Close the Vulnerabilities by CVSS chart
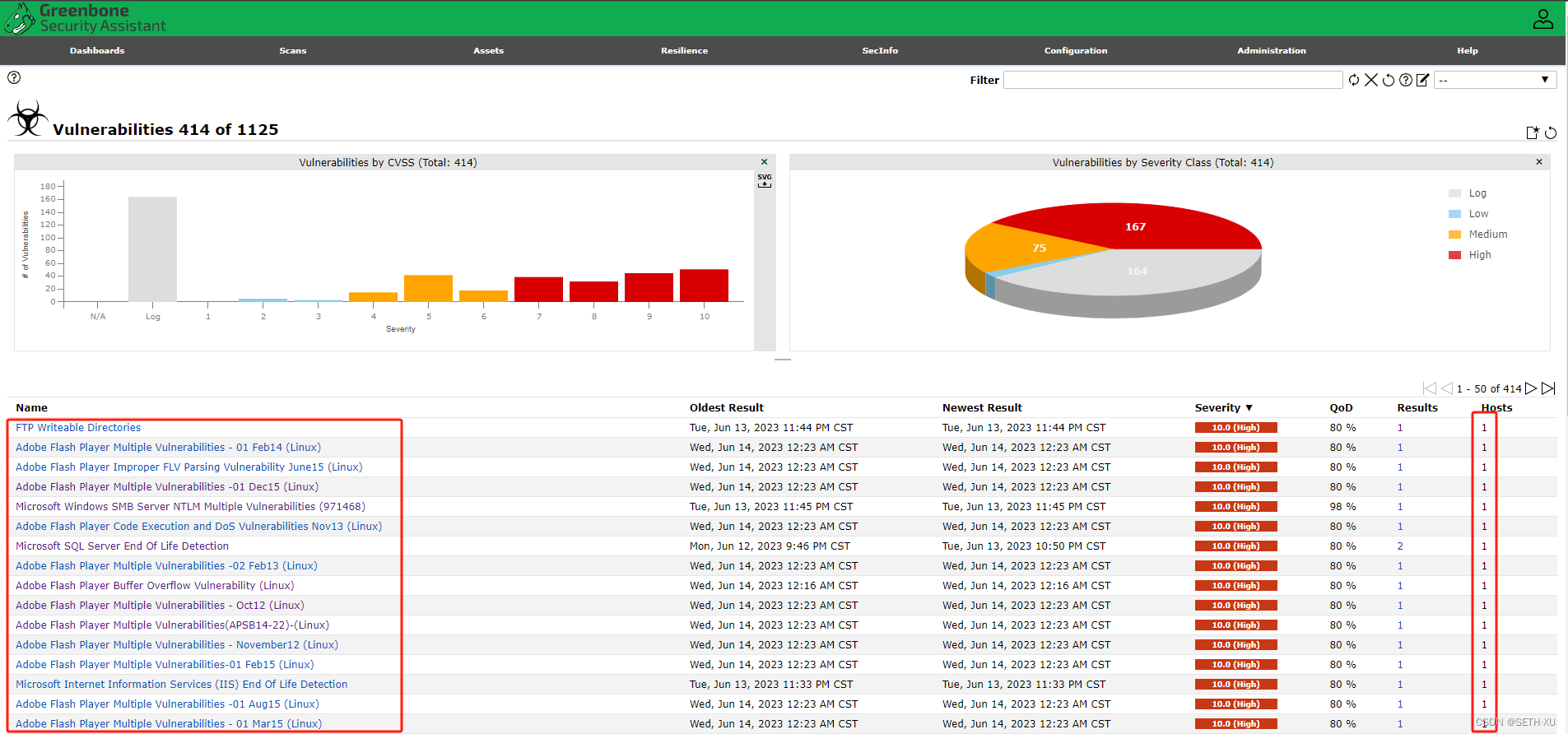Screen dimensions: 1568x734 point(764,162)
